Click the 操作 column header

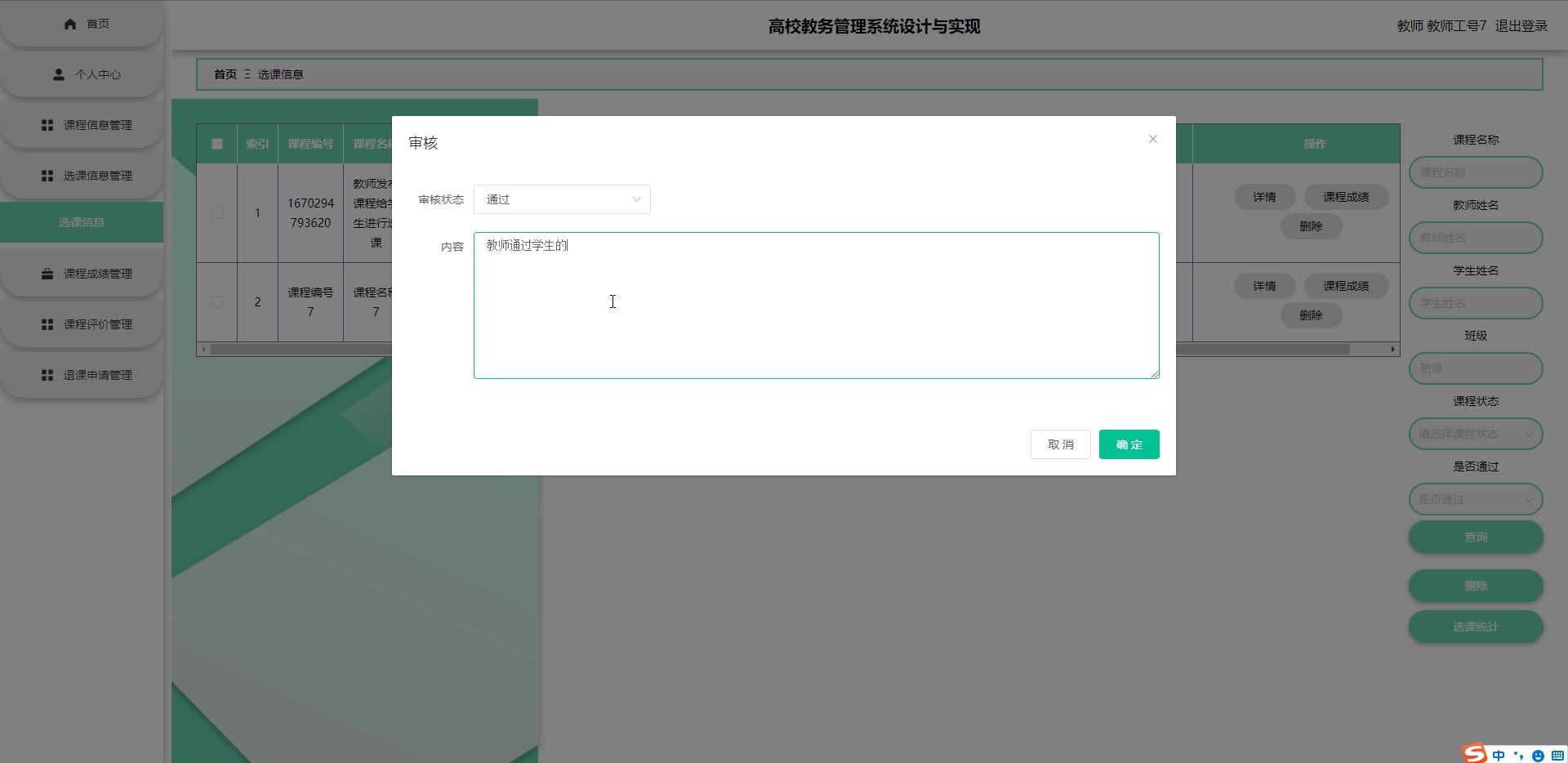pyautogui.click(x=1315, y=144)
